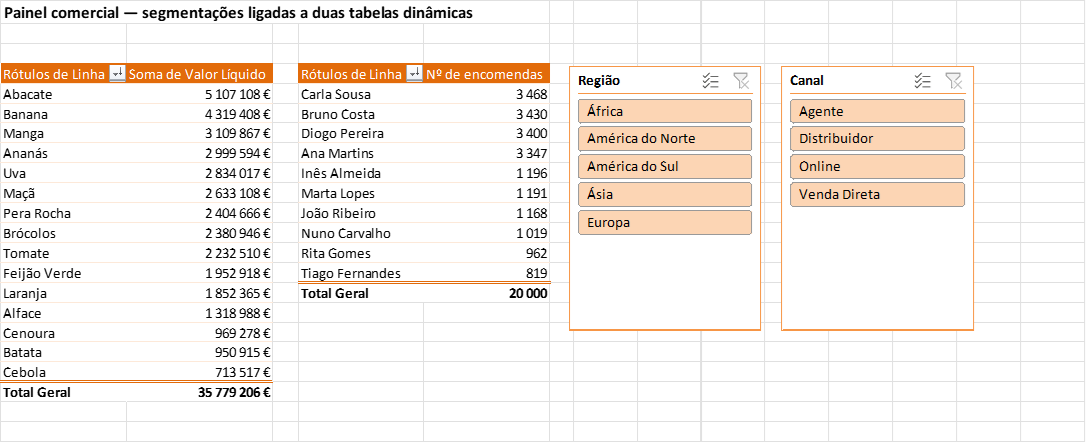Filter by Online channel
Screen dimensions: 1086x443
coord(878,167)
